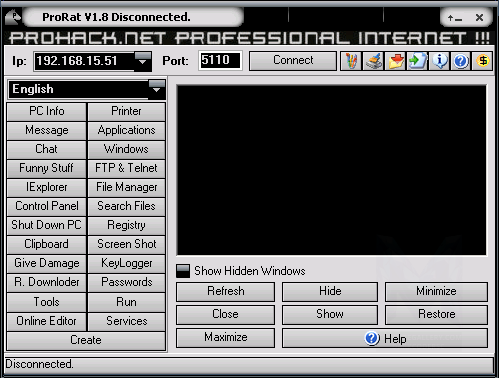This screenshot has width=499, height=378.
Task: Open the IExplorer option
Action: click(x=46, y=187)
